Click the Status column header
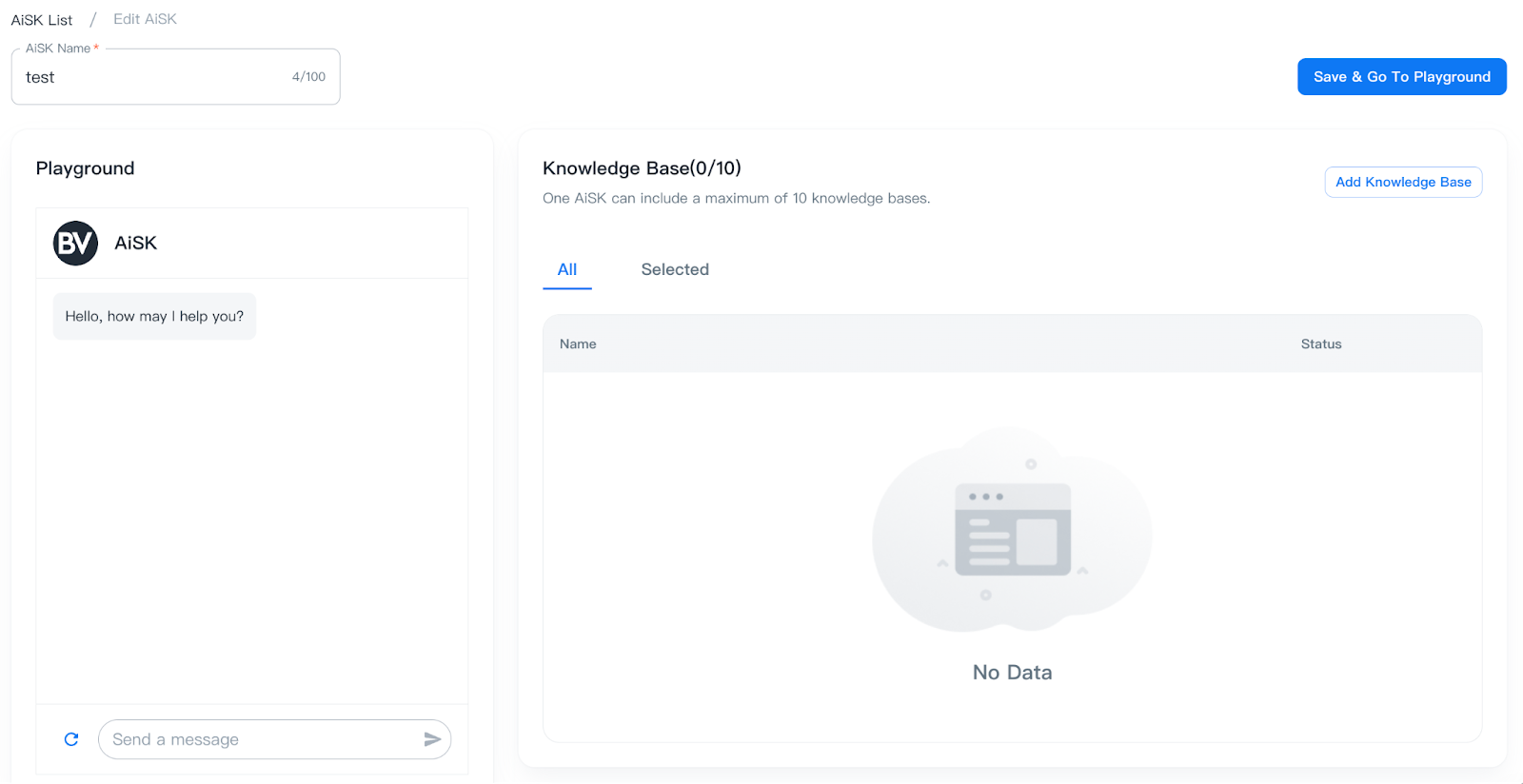 pyautogui.click(x=1321, y=343)
